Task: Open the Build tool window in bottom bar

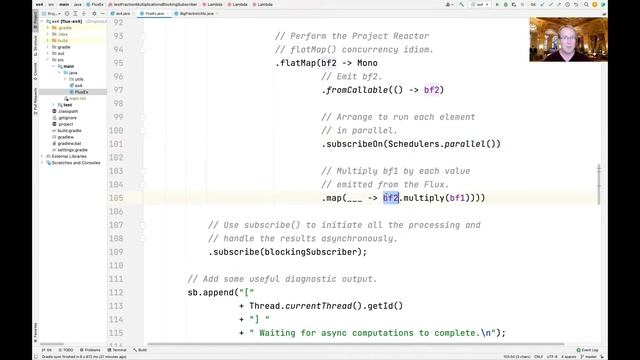Action: click(x=140, y=350)
